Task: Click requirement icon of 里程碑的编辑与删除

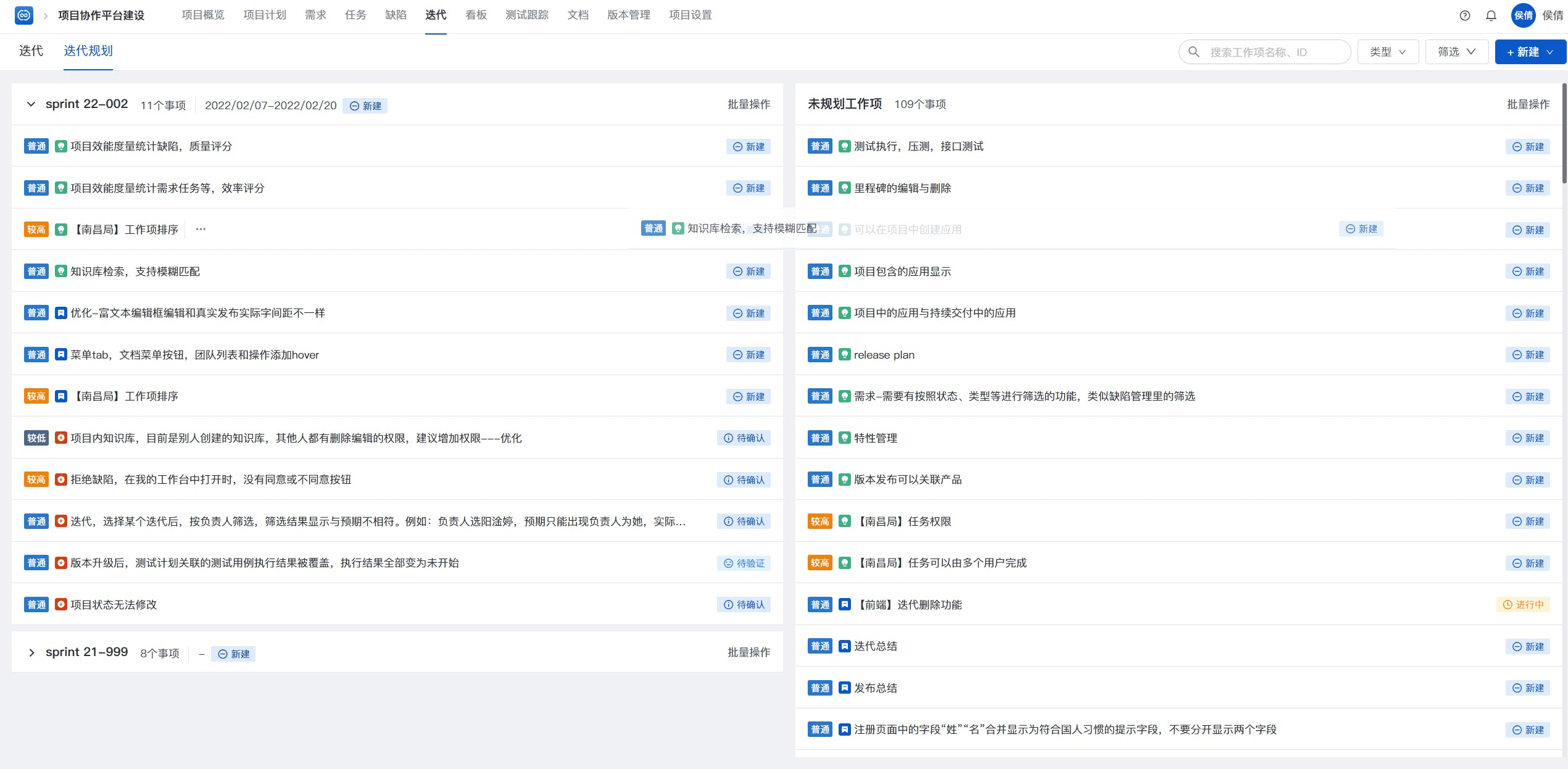Action: [844, 188]
